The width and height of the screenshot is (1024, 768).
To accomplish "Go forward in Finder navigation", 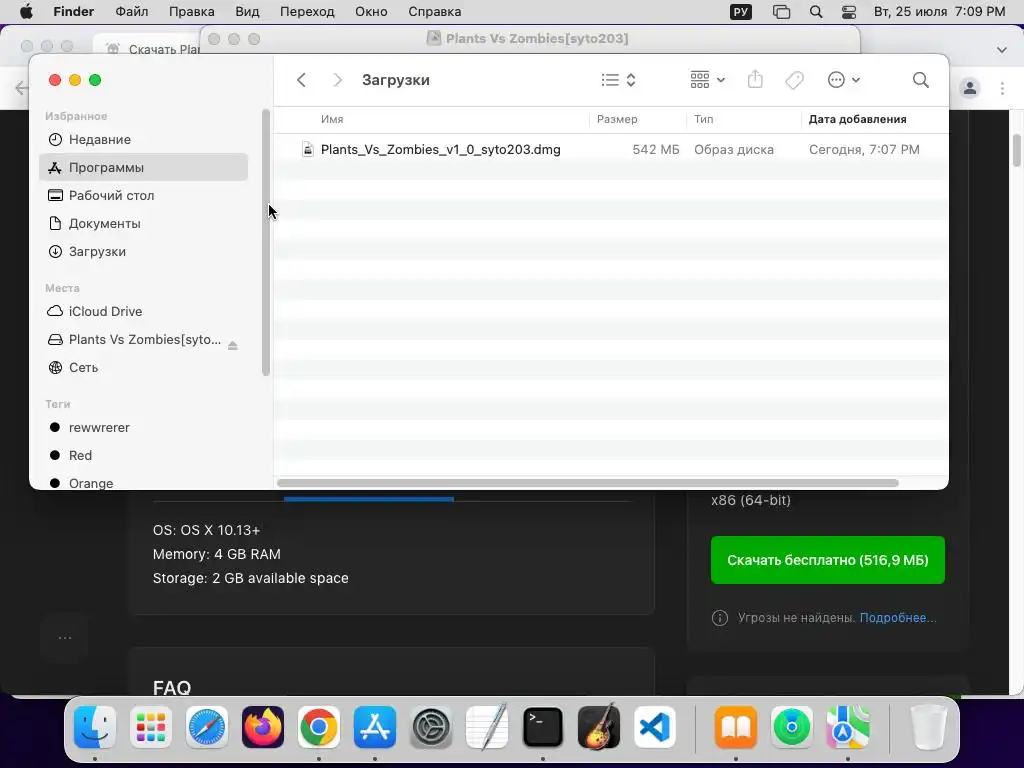I will click(337, 80).
